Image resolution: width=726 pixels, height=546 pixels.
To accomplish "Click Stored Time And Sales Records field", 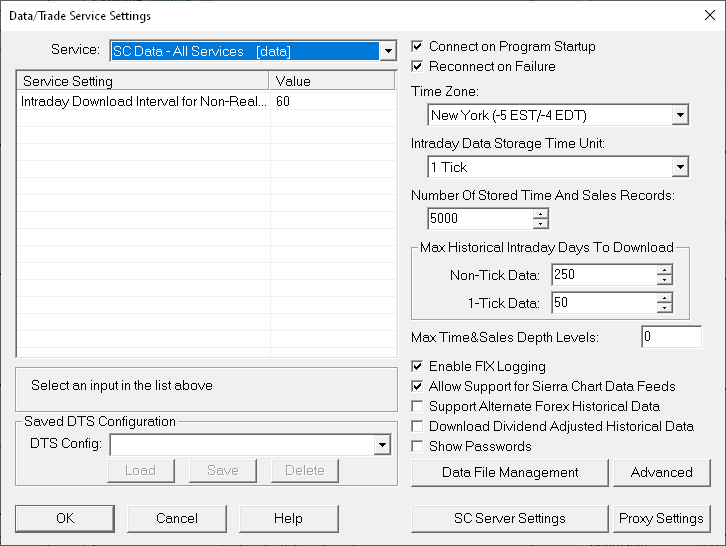I will pos(480,219).
